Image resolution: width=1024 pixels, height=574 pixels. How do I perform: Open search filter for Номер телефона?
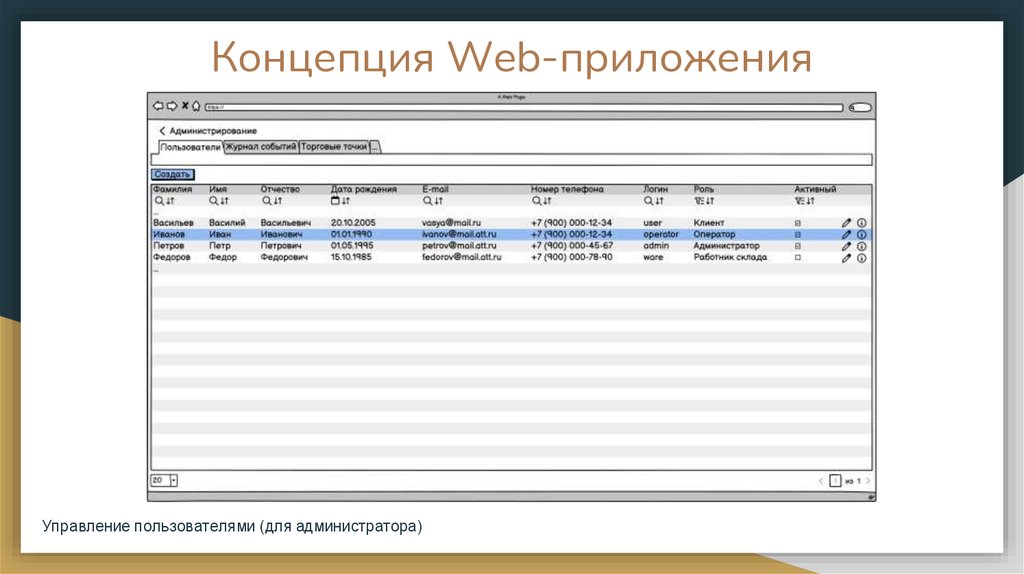click(536, 201)
